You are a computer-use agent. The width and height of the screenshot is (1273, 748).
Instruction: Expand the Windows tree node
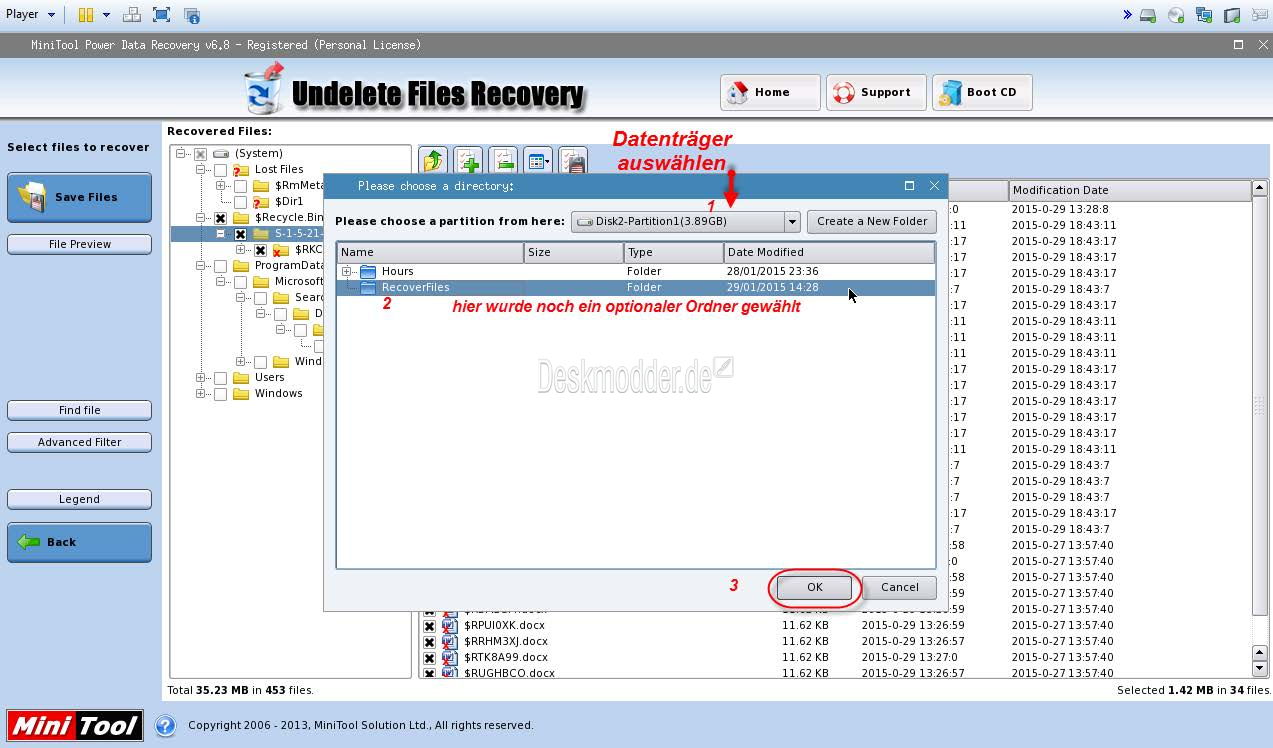(201, 394)
